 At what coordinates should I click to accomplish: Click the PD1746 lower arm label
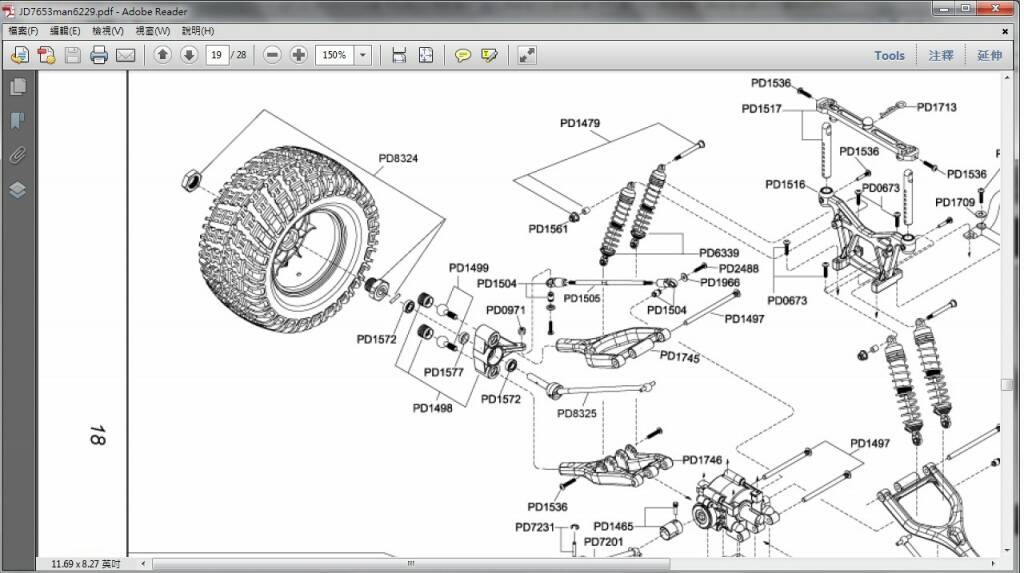coord(702,460)
